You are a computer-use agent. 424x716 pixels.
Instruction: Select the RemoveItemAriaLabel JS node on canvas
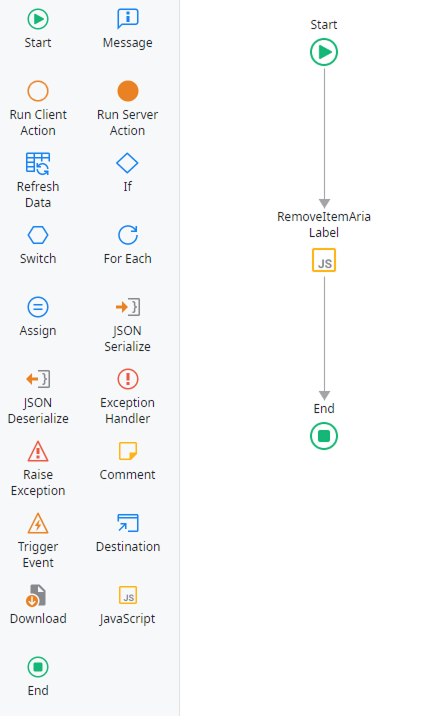[x=324, y=260]
